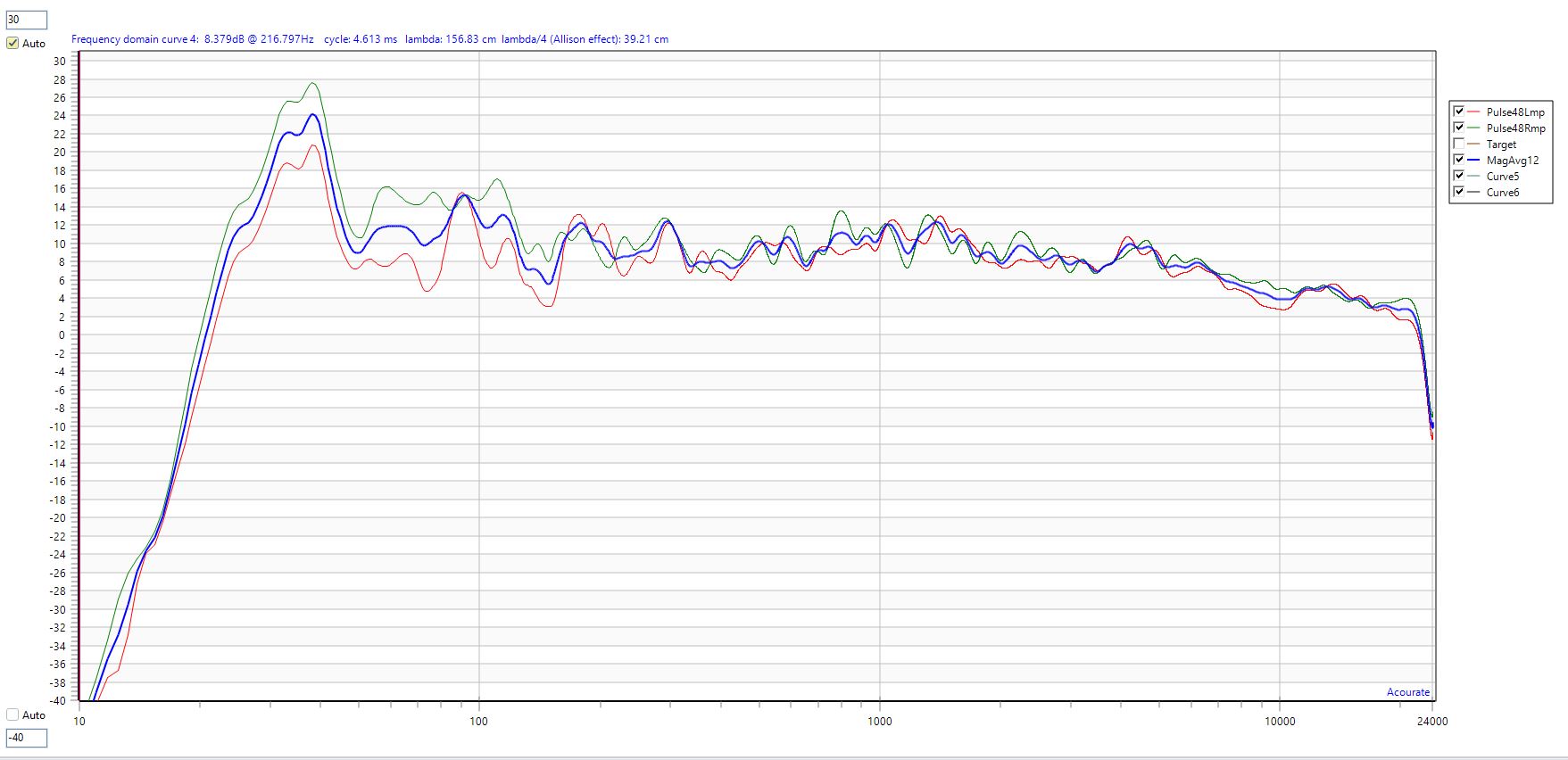Click the green Pulse48Rmp color line swatch

(x=1473, y=128)
